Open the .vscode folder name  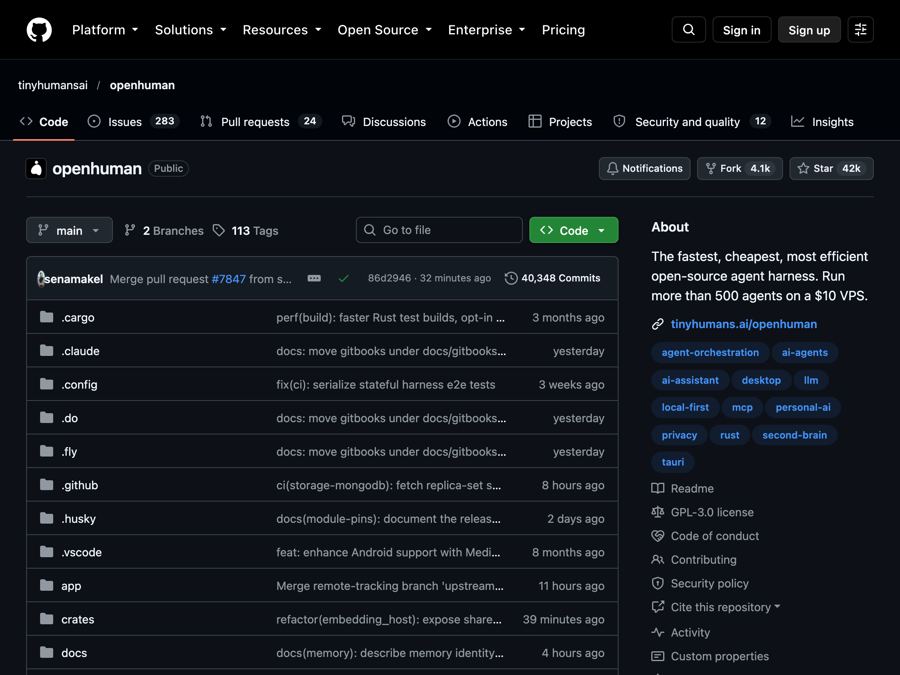[82, 552]
